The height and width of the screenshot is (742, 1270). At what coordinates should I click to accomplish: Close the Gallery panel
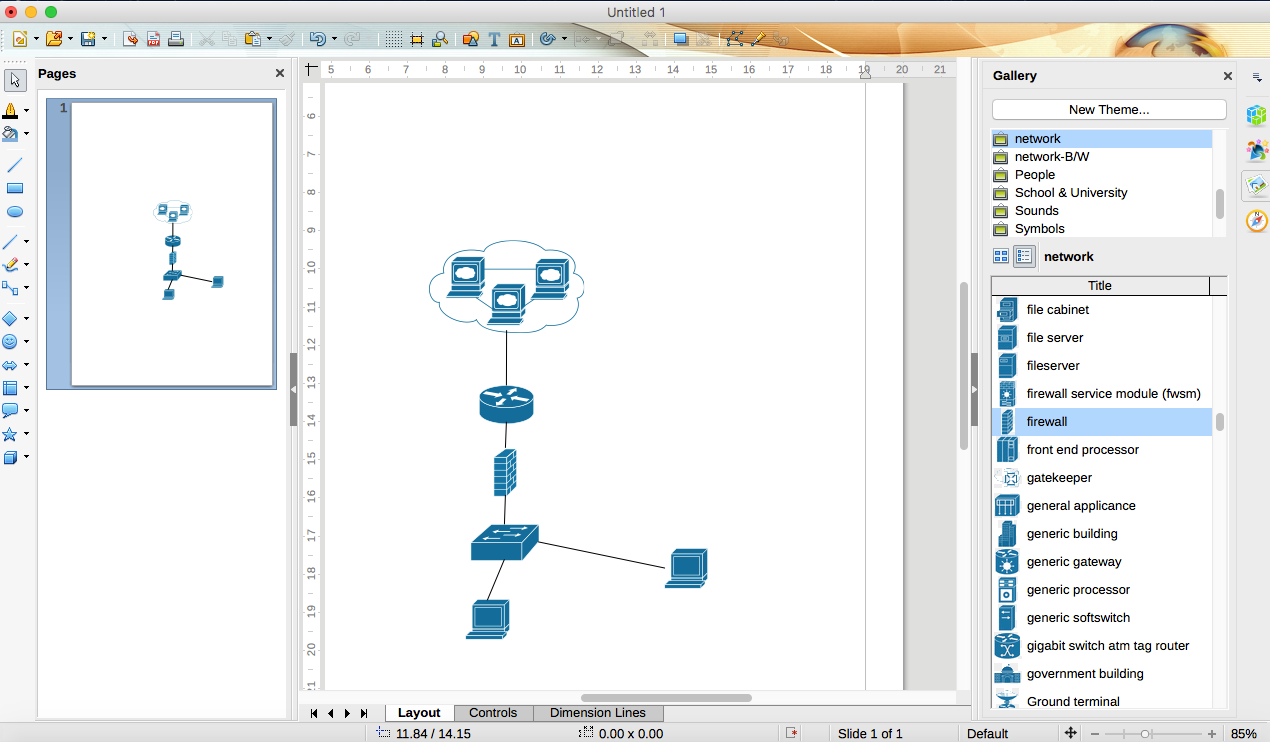[1228, 76]
